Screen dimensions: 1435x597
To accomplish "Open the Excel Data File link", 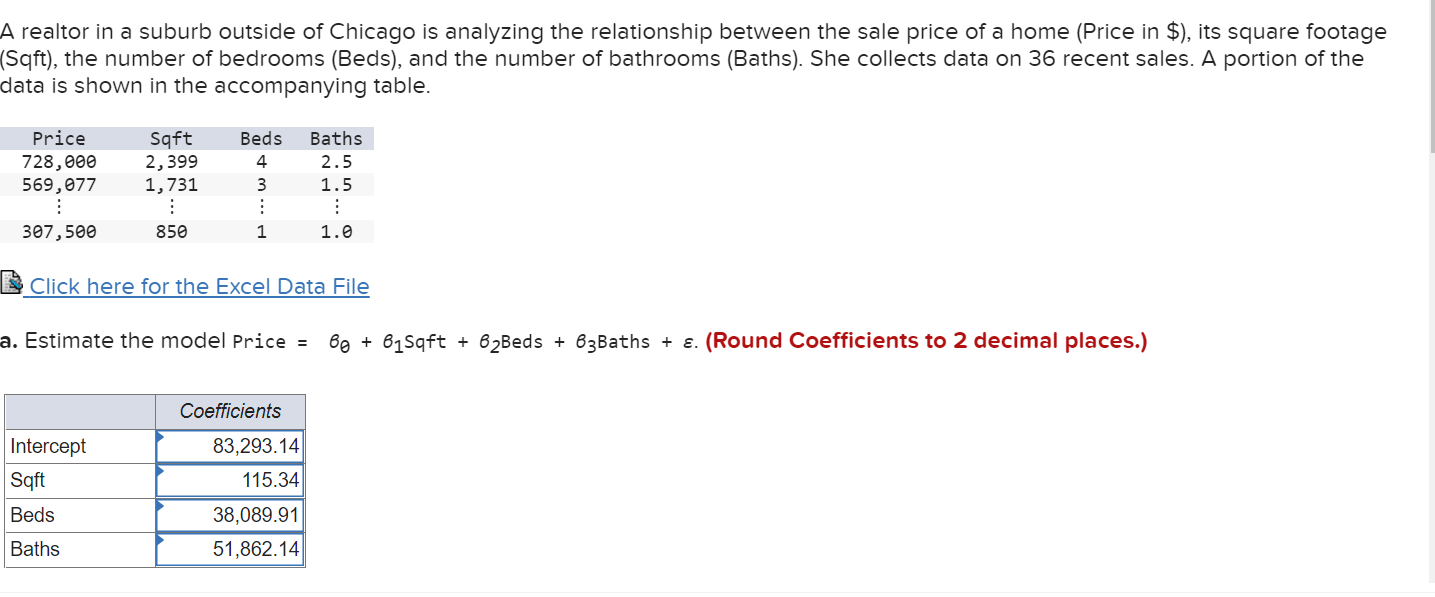I will (198, 287).
